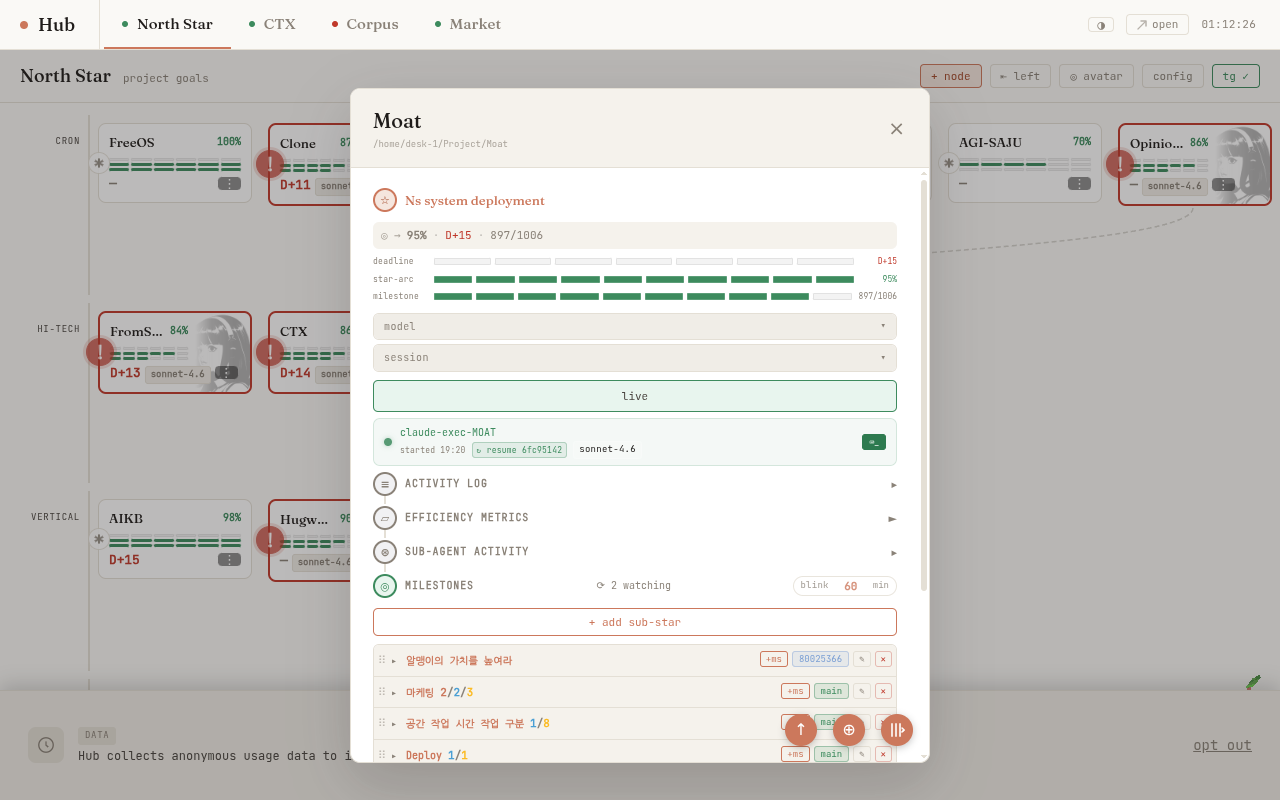The height and width of the screenshot is (800, 1280).
Task: Click the opt out link
Action: [1222, 745]
